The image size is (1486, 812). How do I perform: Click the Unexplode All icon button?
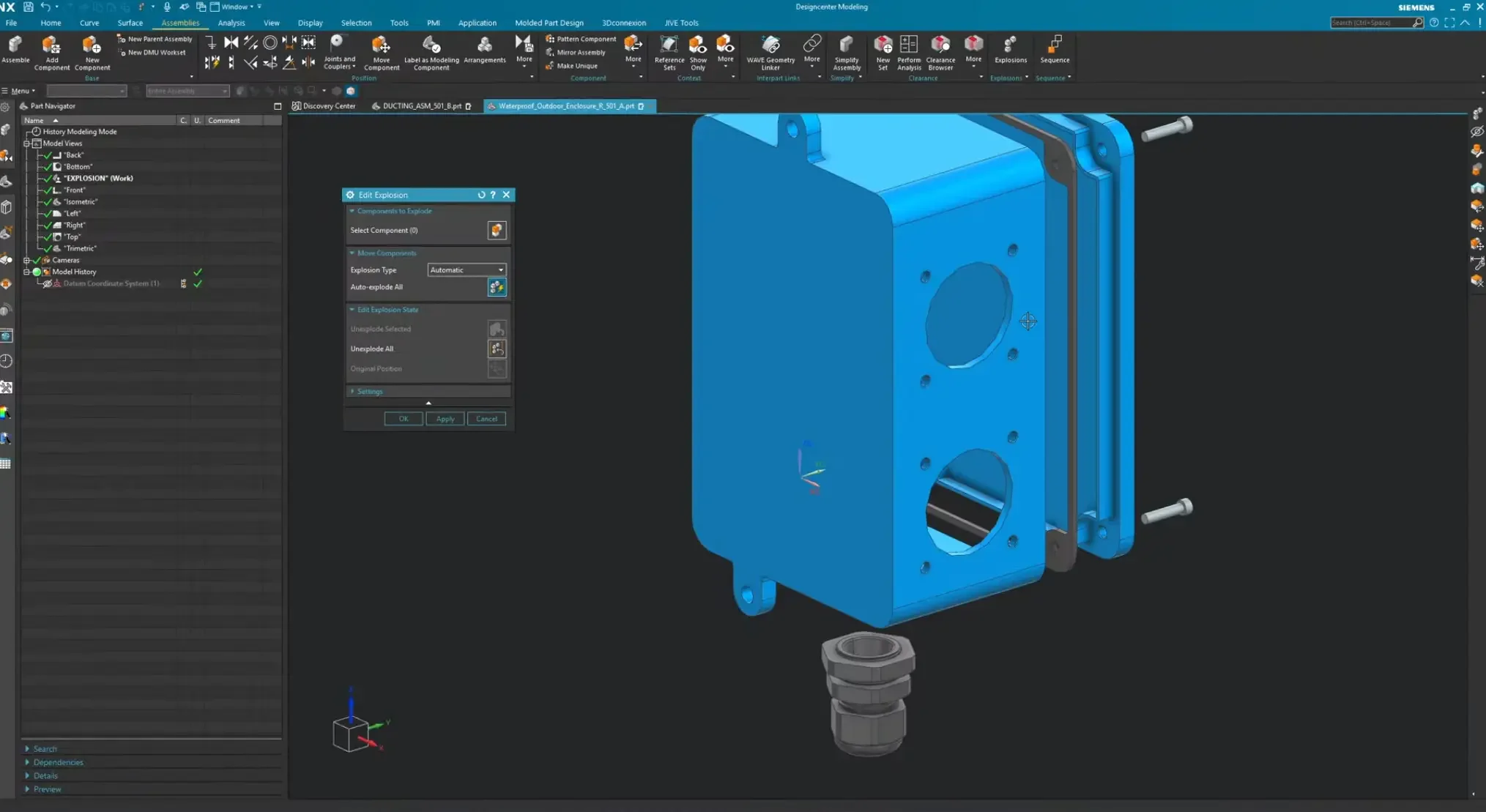pyautogui.click(x=497, y=349)
